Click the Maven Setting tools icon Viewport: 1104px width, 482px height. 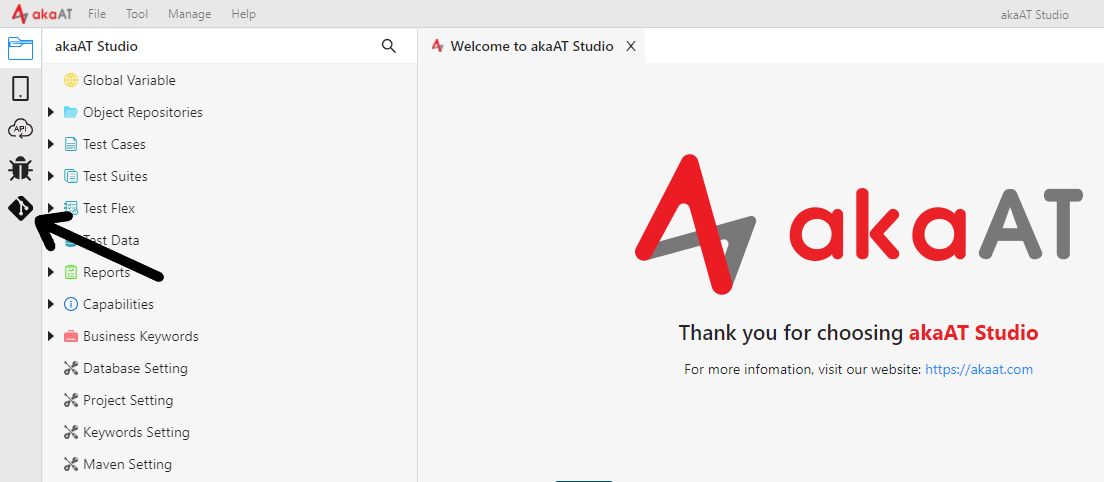tap(70, 464)
